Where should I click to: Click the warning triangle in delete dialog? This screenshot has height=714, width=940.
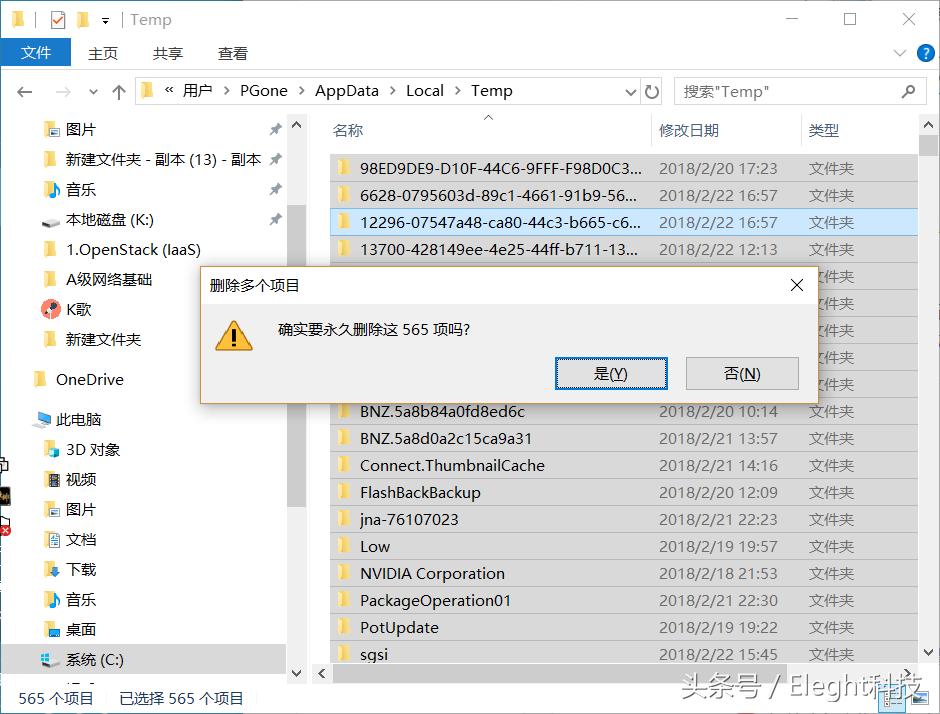coord(233,337)
